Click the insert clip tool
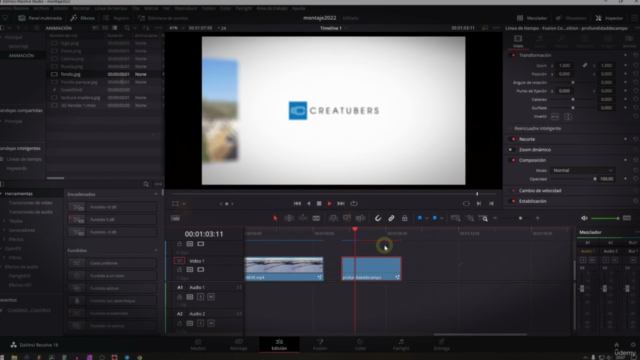This screenshot has height=360, width=640. pyautogui.click(x=333, y=218)
